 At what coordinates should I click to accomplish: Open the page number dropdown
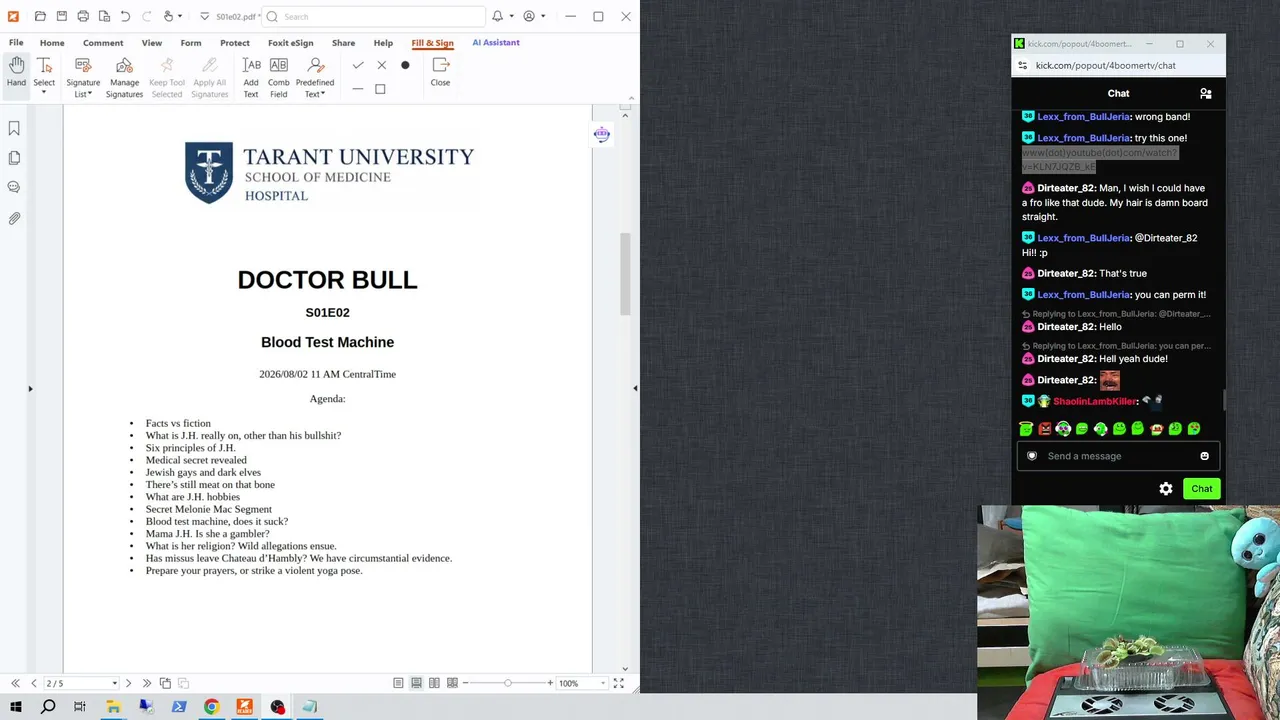tap(114, 683)
